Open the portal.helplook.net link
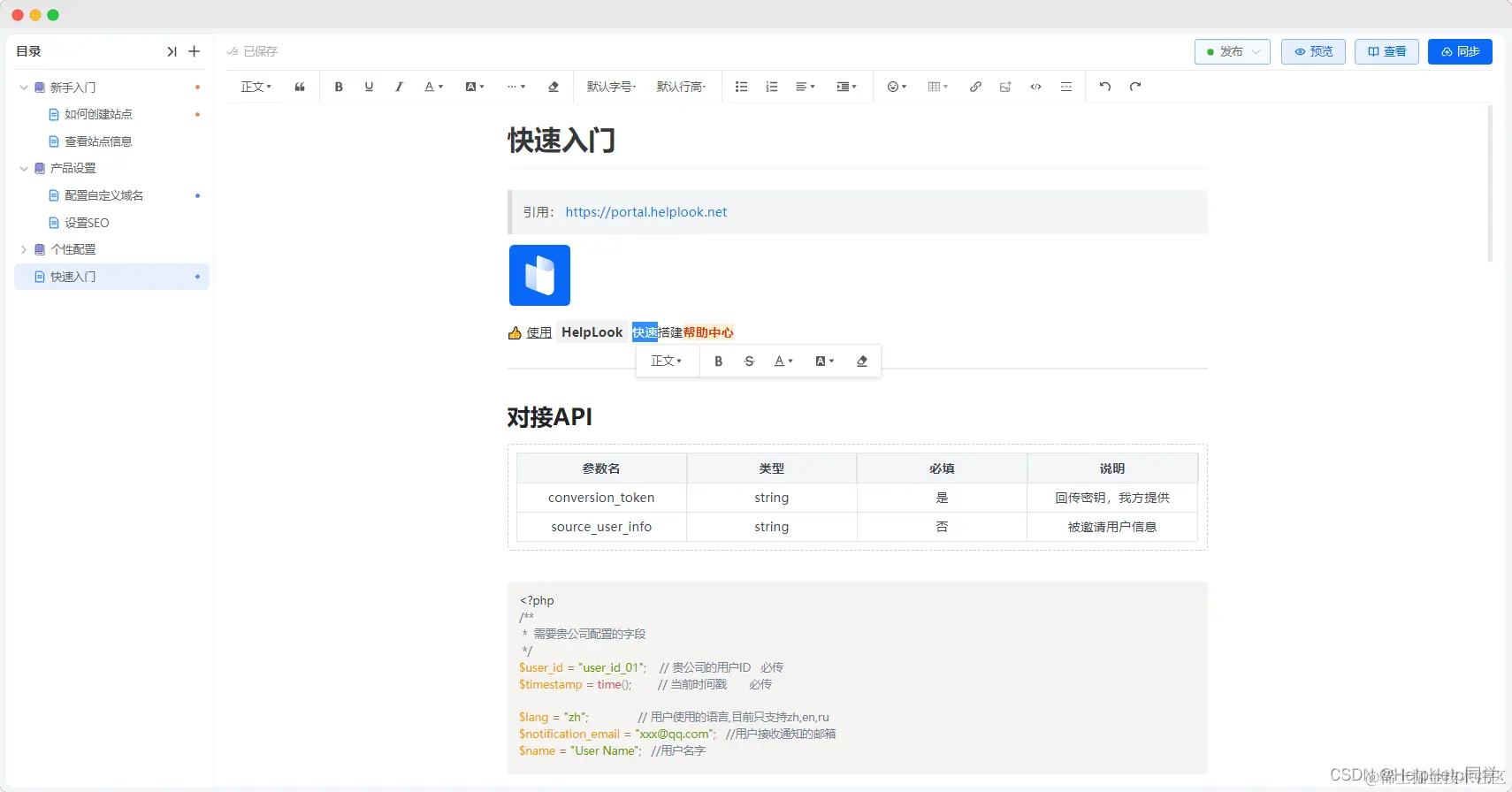The image size is (1512, 792). [645, 212]
